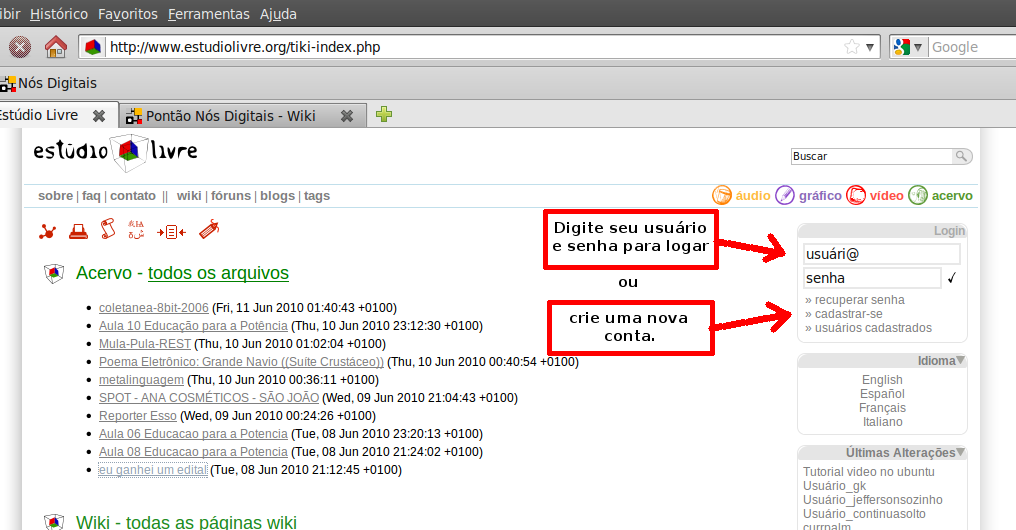Click the scroll history icon
This screenshot has height=530, width=1016.
(x=107, y=231)
